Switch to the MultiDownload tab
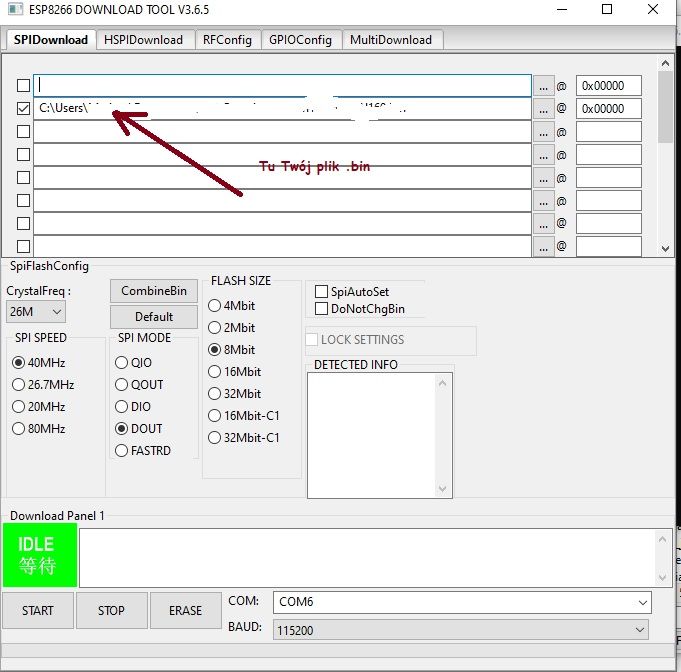This screenshot has width=681, height=672. [x=391, y=40]
